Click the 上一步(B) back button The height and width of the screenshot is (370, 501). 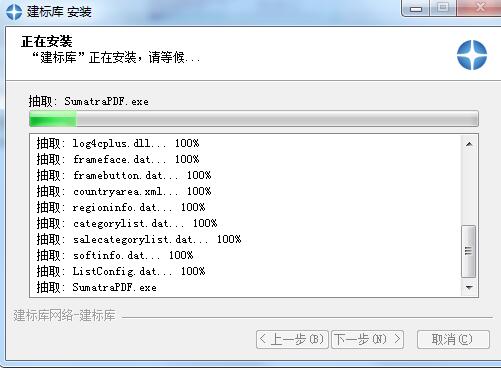click(292, 339)
